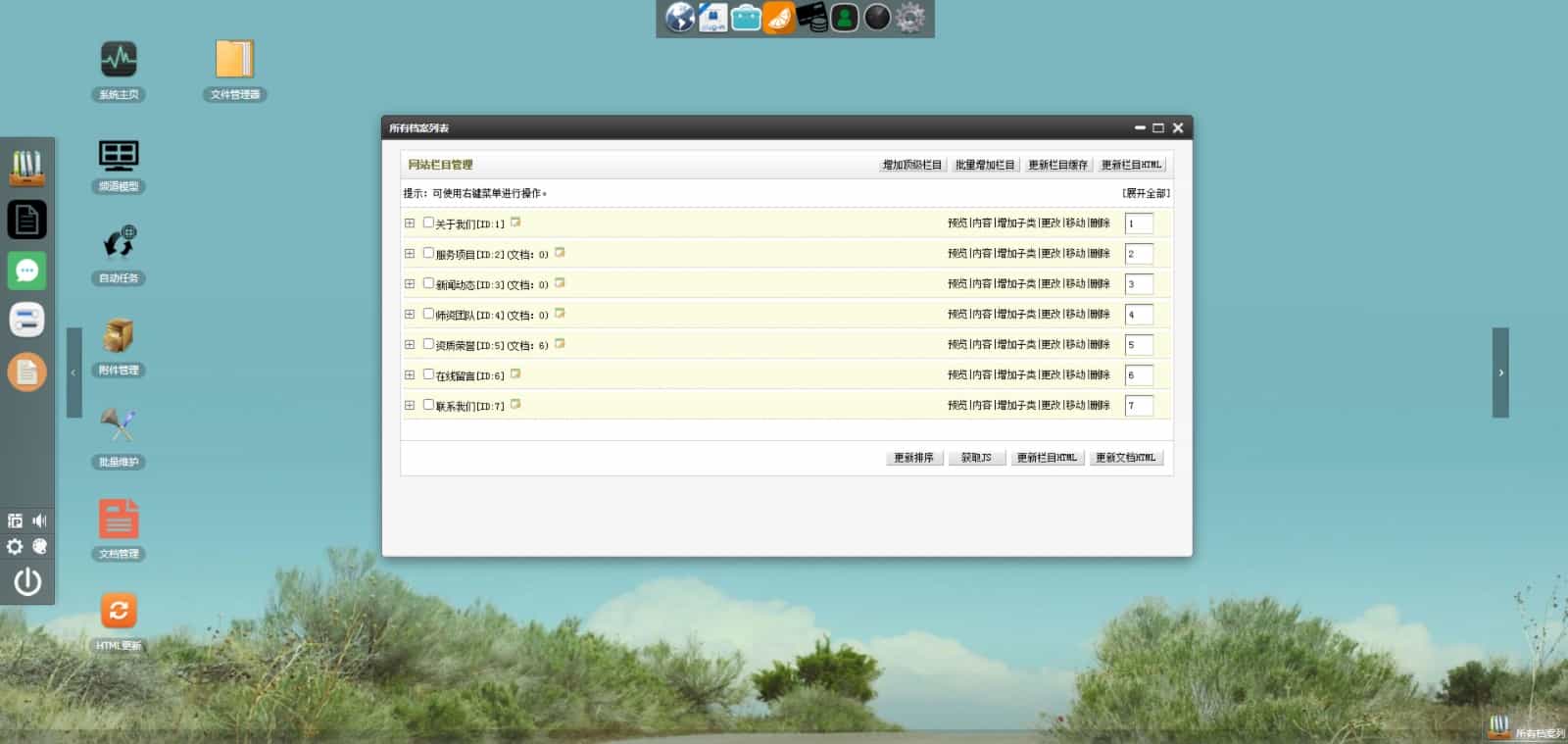Click the 更新排序 button
The image size is (1568, 744).
(x=914, y=458)
